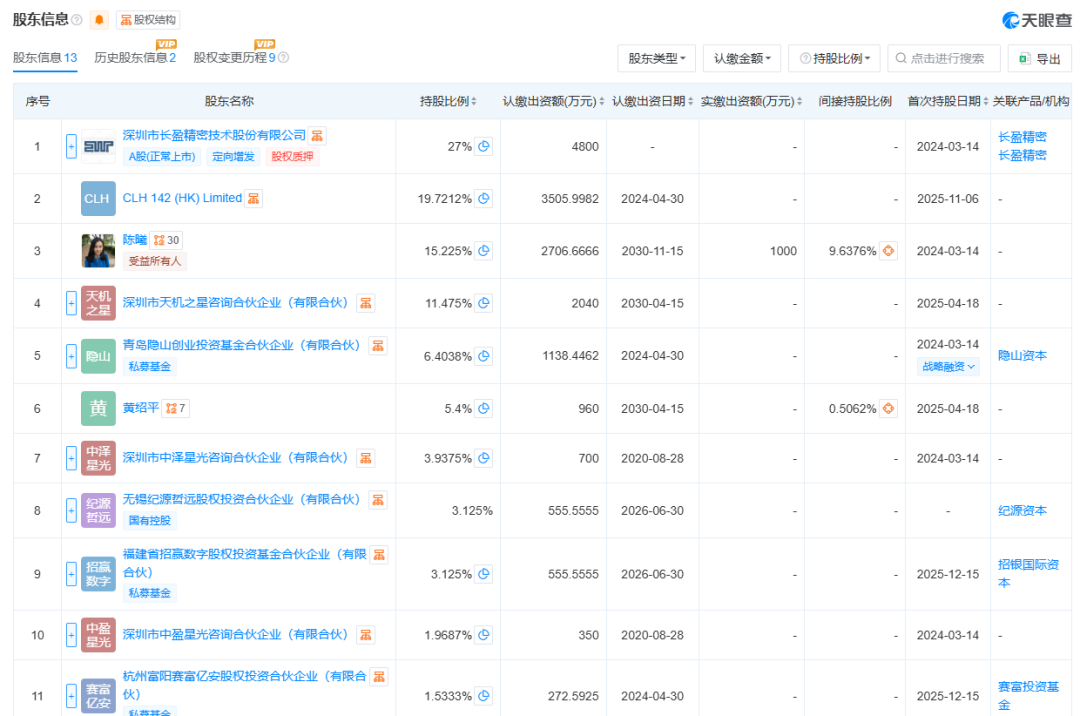This screenshot has height=716, width=1080.
Task: Expand row 1 深圳市长盈精密 plus toggle
Action: click(x=71, y=146)
